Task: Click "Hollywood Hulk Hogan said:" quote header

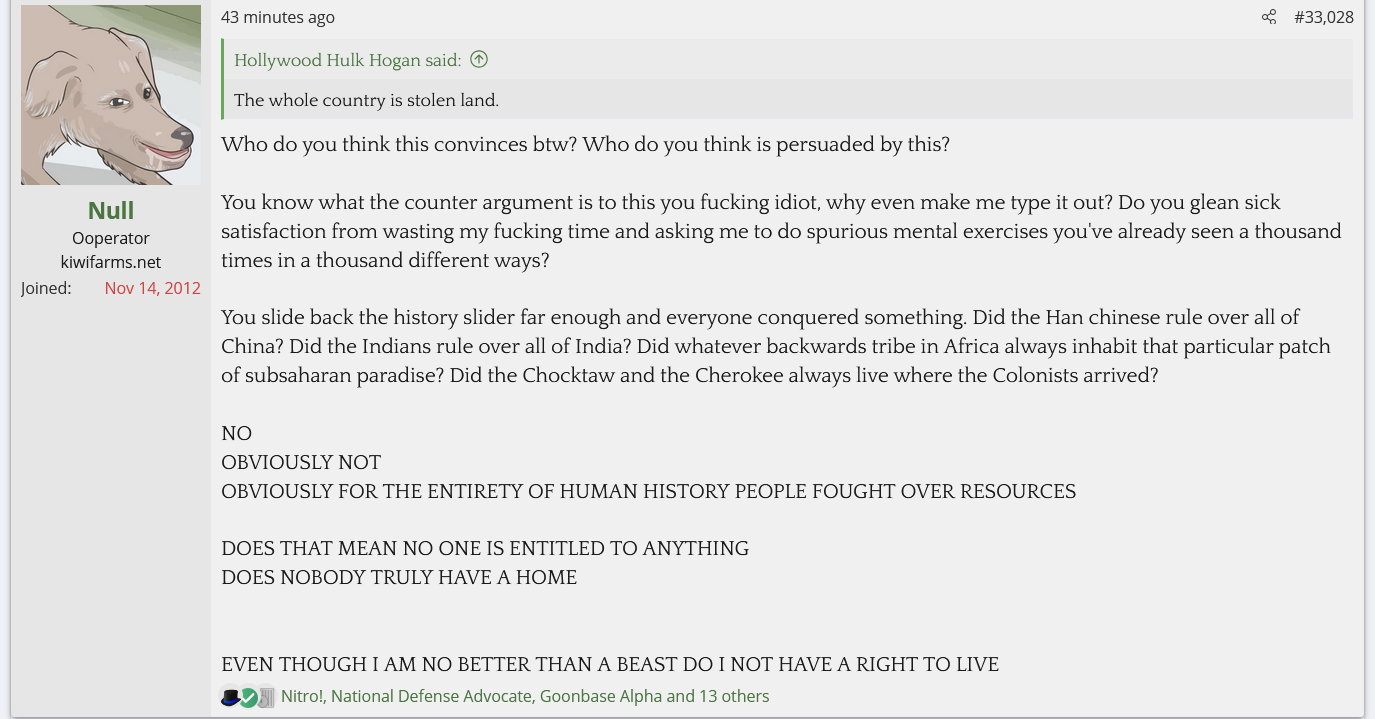Action: coord(347,60)
